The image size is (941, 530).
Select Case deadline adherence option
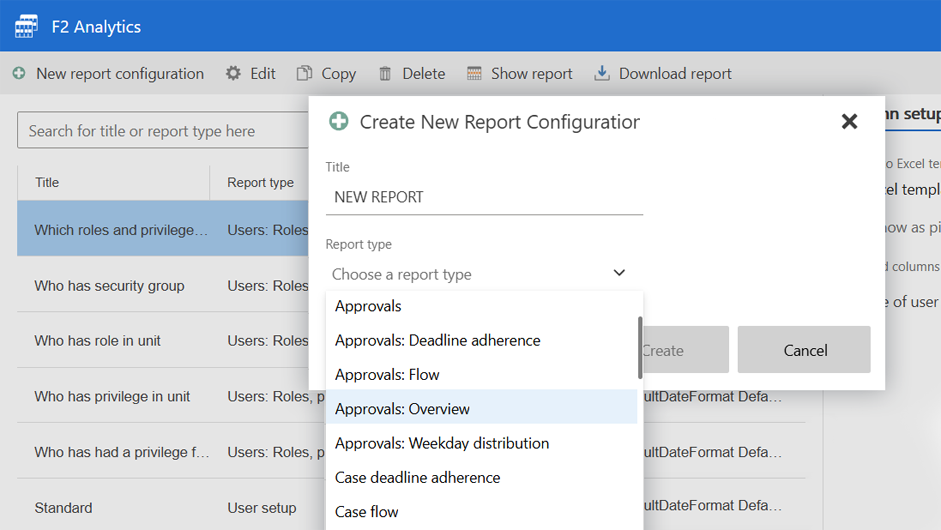(481, 477)
